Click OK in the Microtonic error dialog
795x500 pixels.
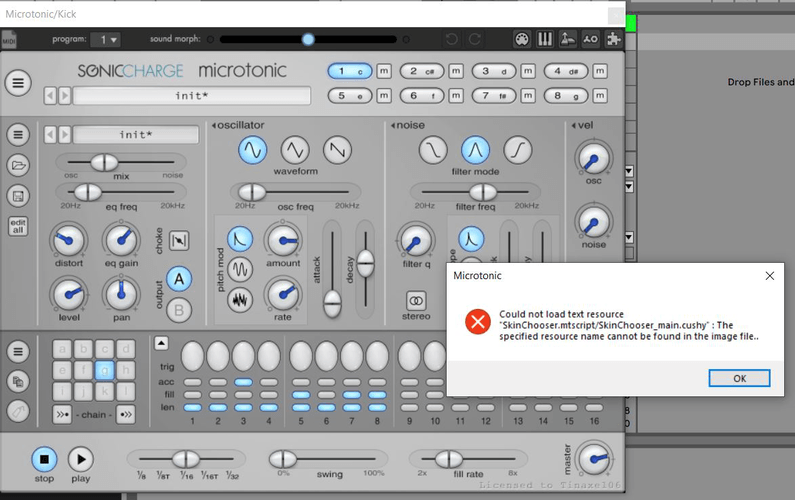(x=739, y=378)
